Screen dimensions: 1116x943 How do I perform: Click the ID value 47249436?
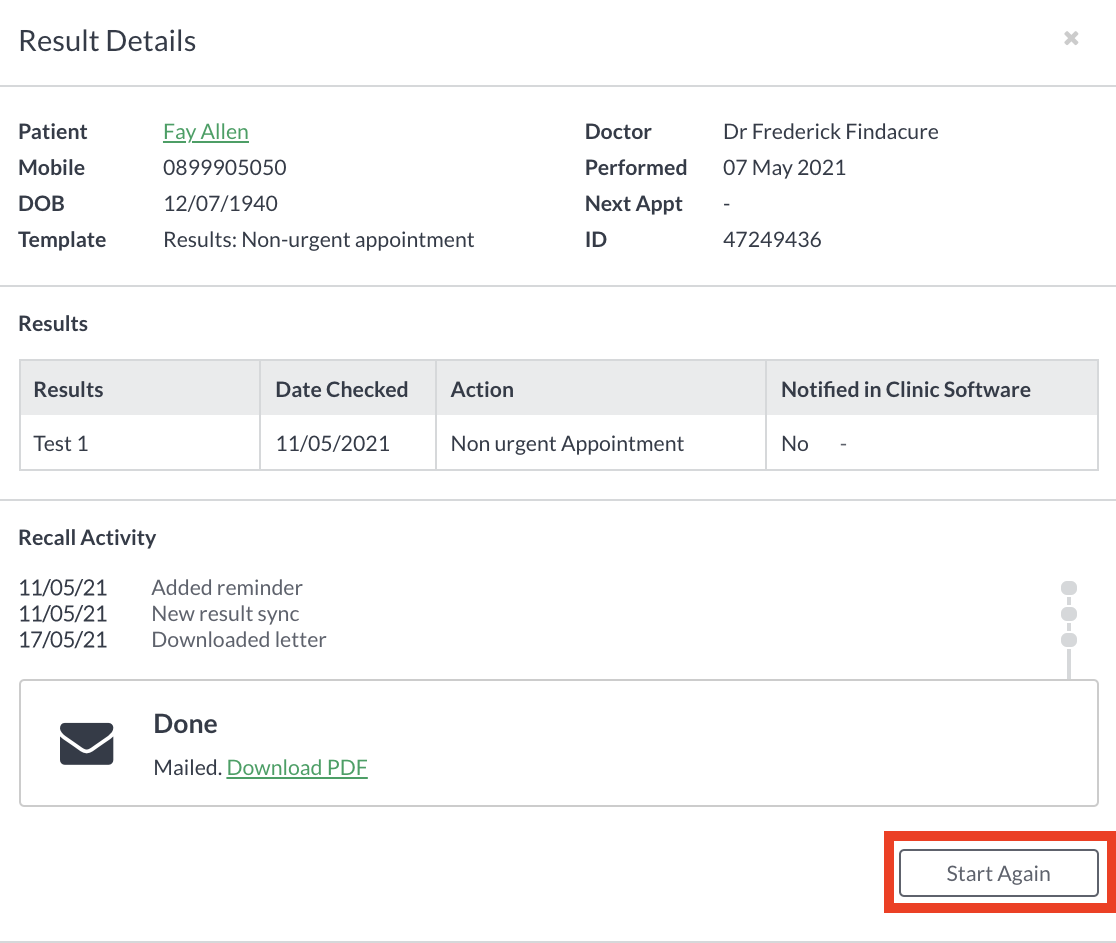[772, 240]
